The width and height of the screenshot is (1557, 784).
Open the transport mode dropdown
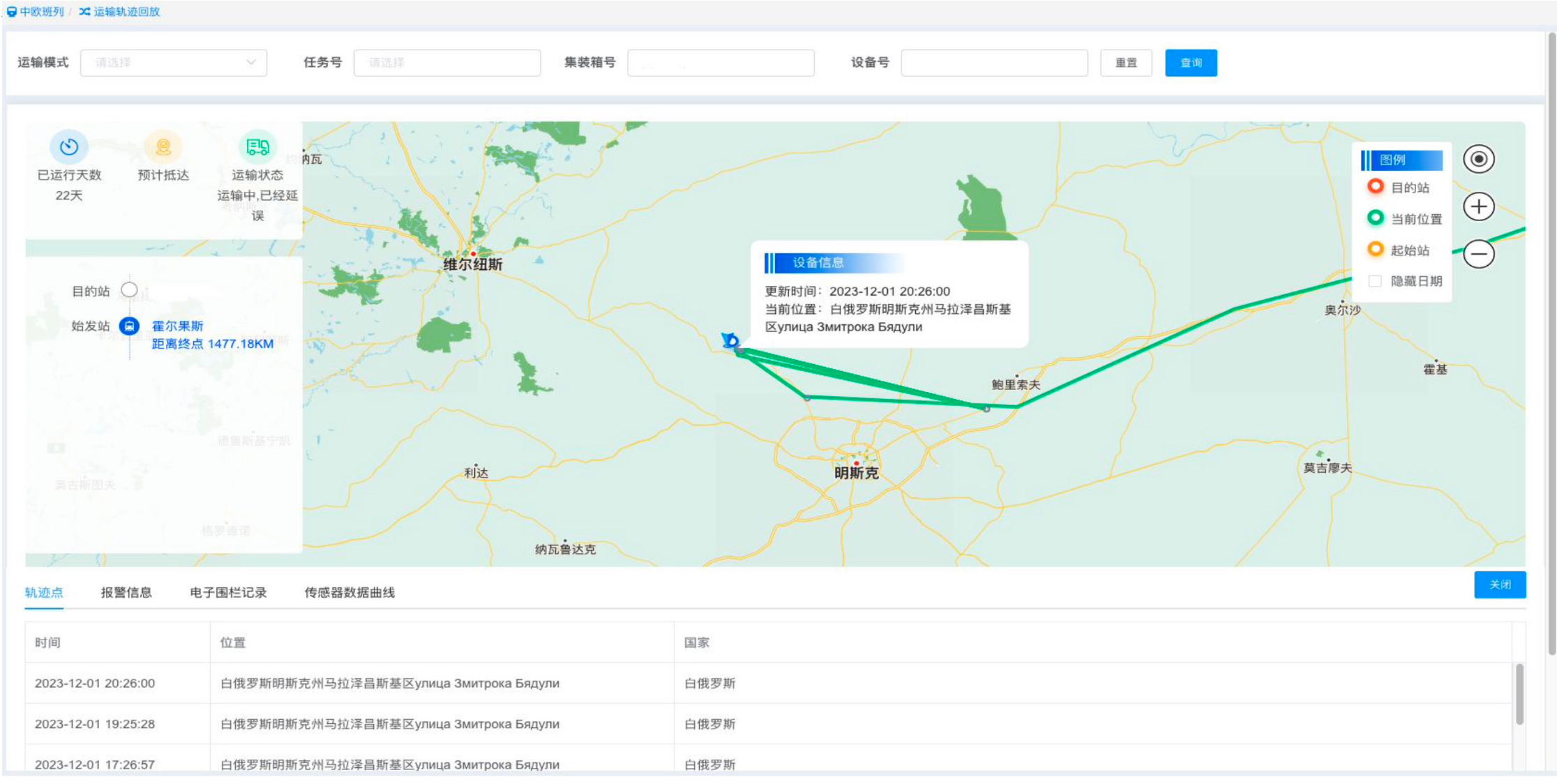click(174, 63)
